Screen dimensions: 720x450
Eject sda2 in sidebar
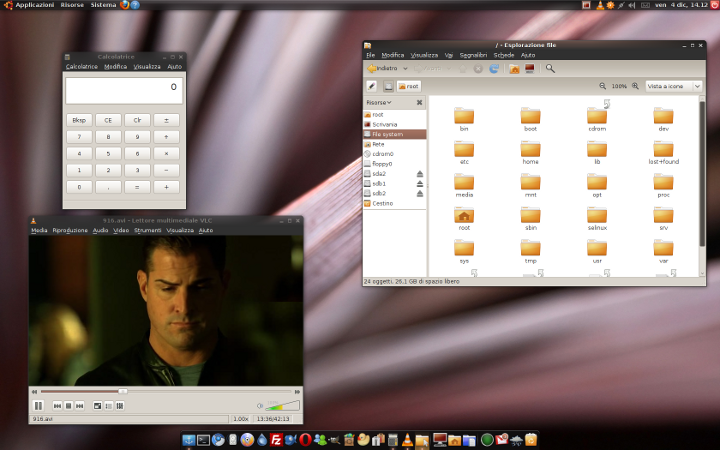coord(420,174)
